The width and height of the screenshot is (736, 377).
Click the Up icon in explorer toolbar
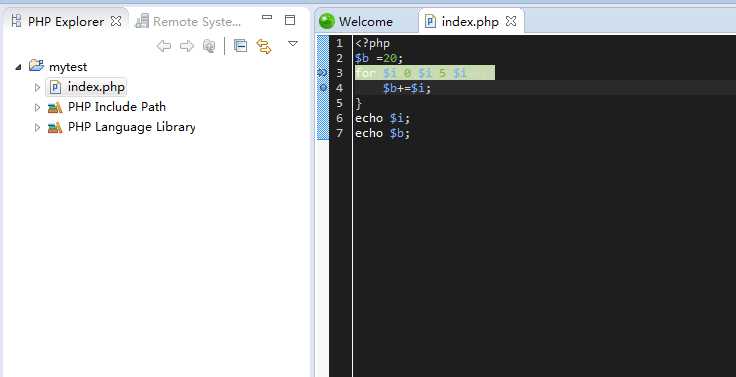click(x=209, y=46)
